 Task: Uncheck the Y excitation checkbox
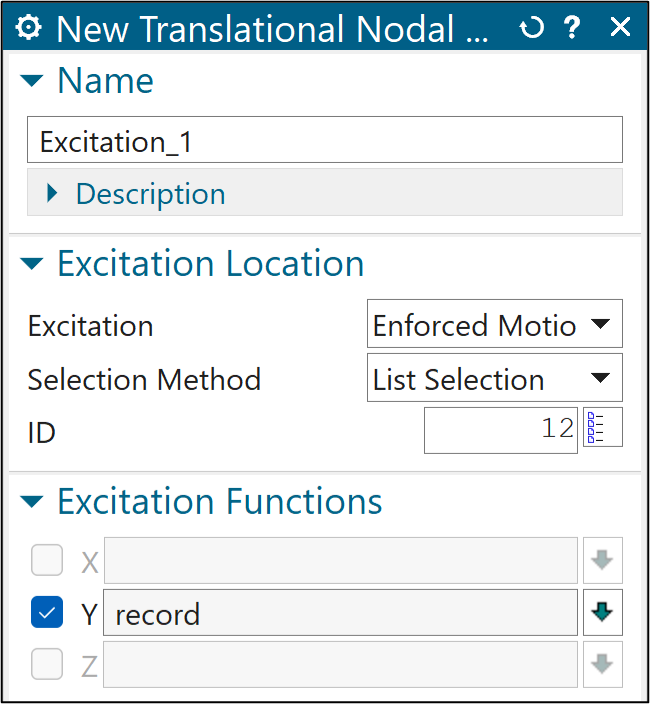[x=47, y=613]
